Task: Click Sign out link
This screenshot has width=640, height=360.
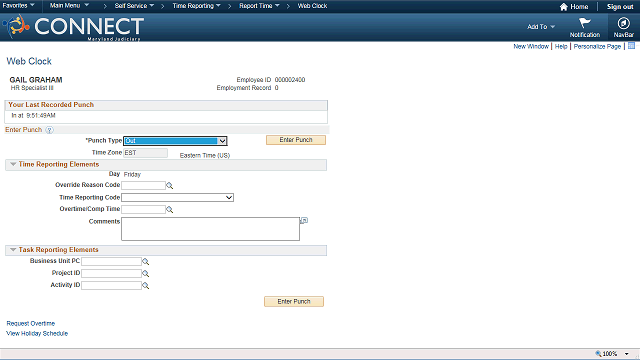Action: point(620,7)
